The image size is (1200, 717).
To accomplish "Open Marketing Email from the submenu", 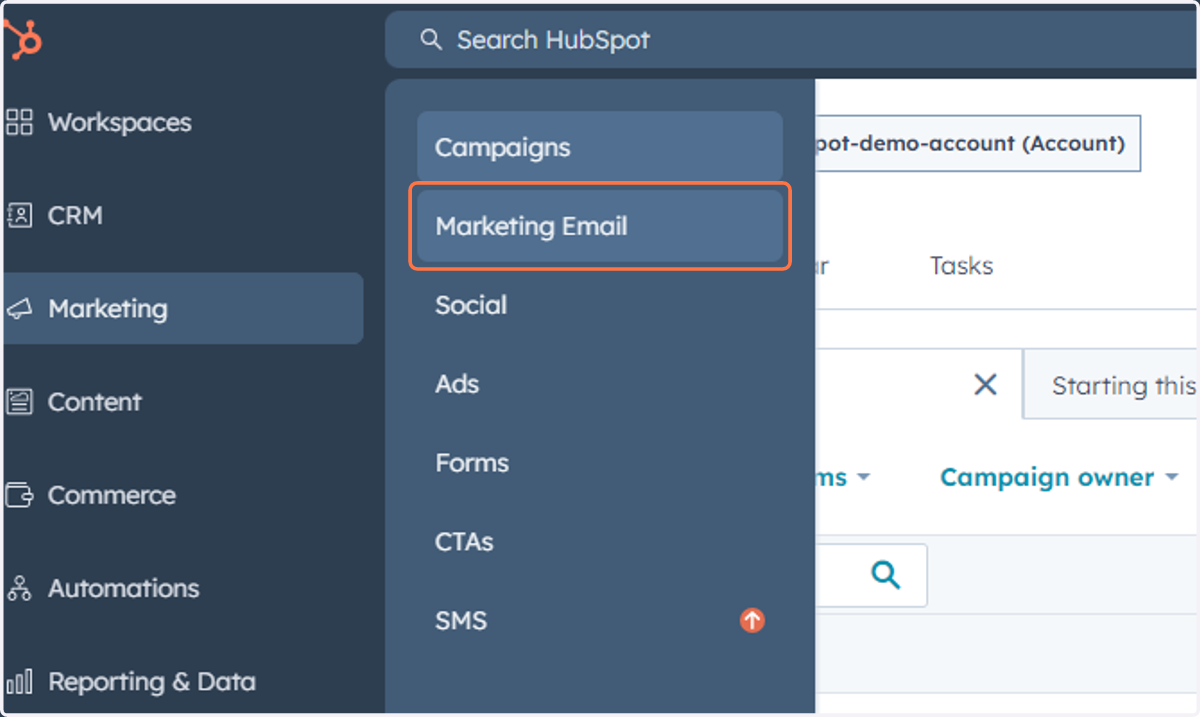I will point(600,226).
